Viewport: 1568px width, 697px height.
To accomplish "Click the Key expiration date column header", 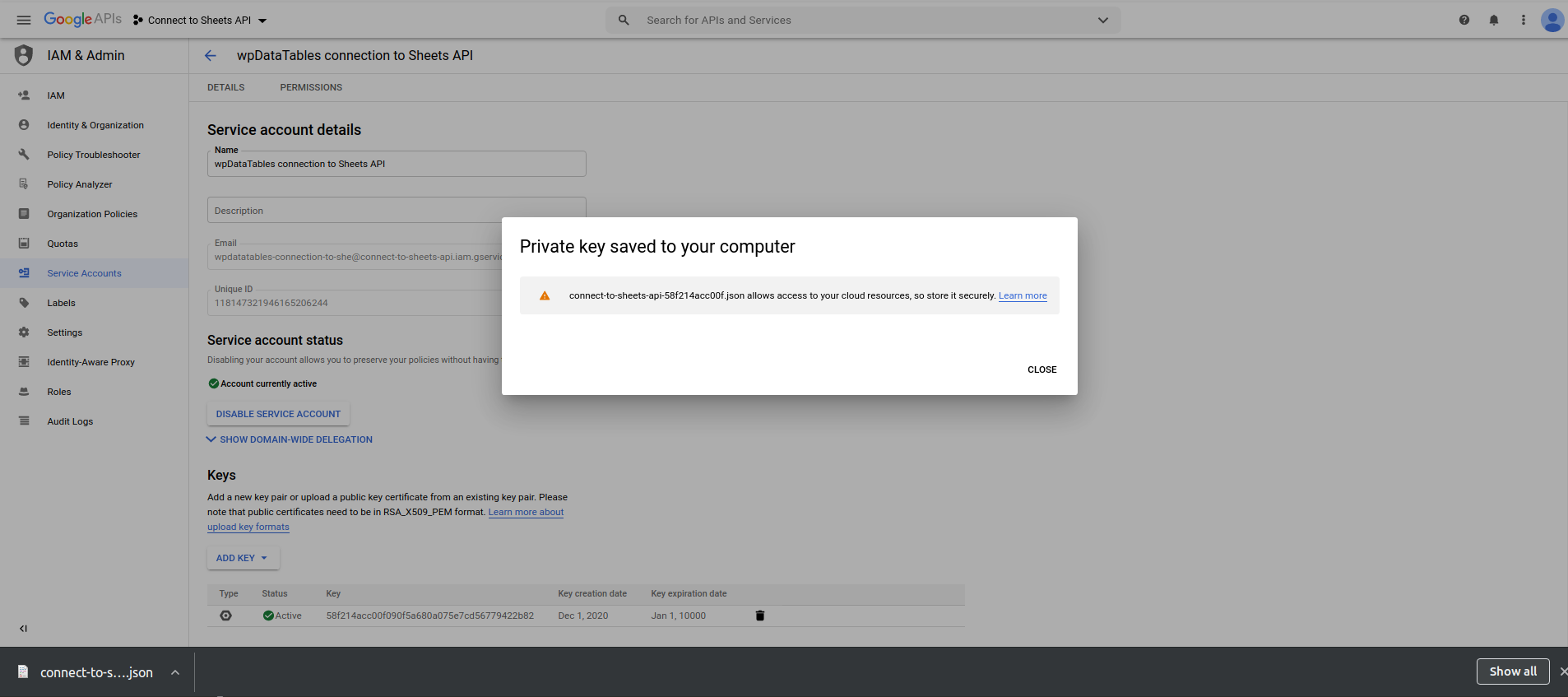I will point(689,593).
